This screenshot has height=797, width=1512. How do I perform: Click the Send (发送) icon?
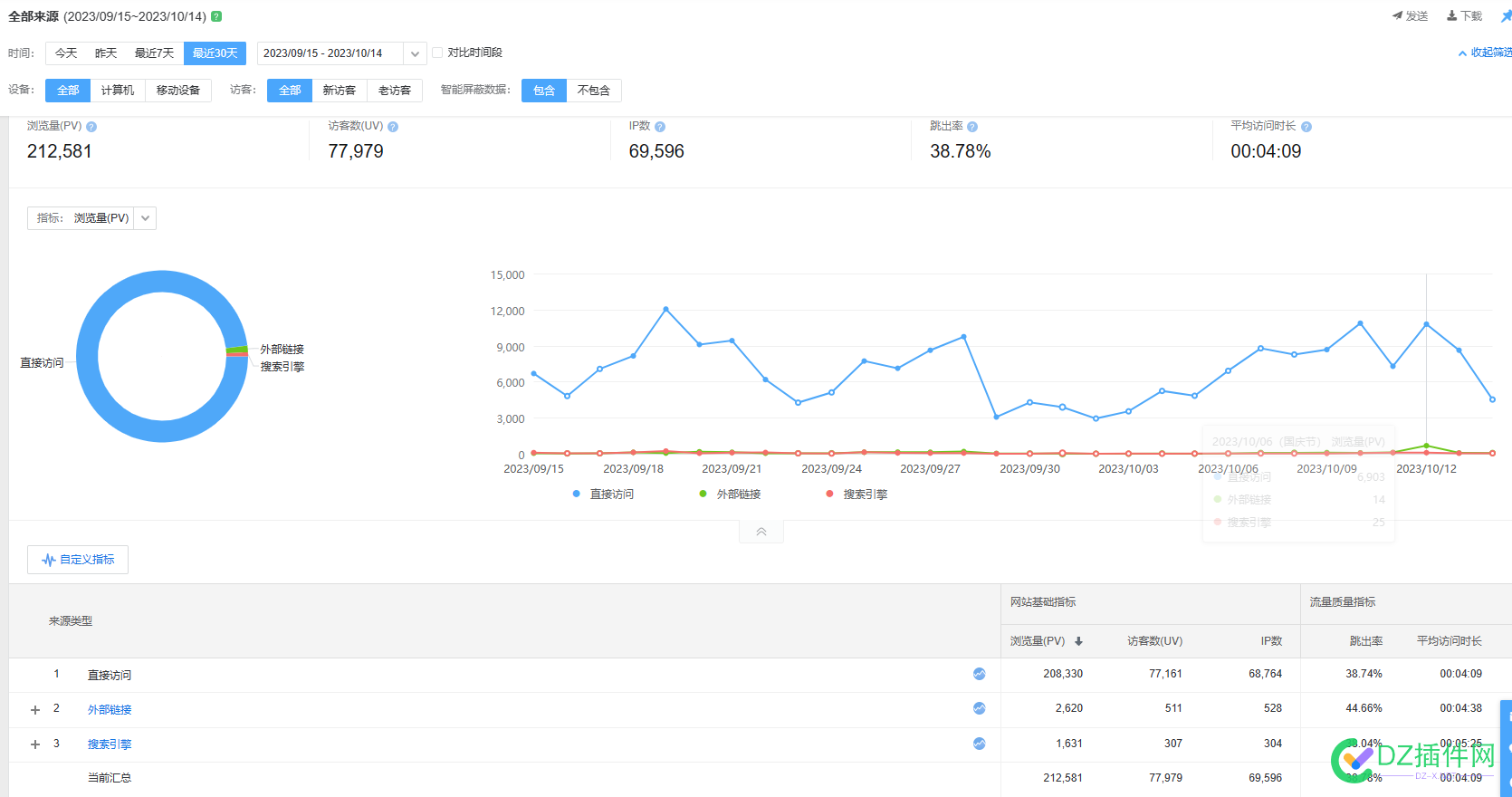tap(1397, 15)
